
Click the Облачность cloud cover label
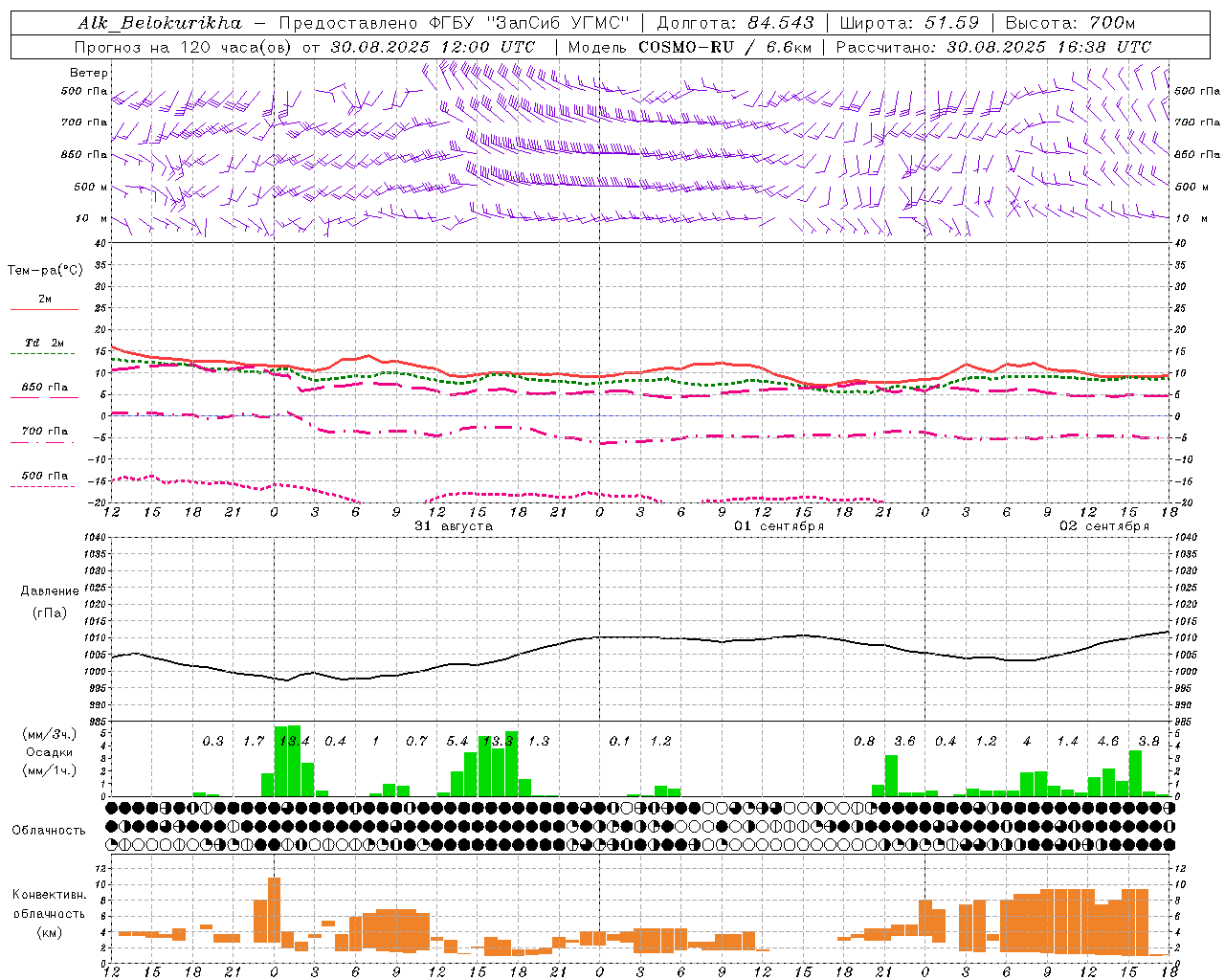point(49,830)
